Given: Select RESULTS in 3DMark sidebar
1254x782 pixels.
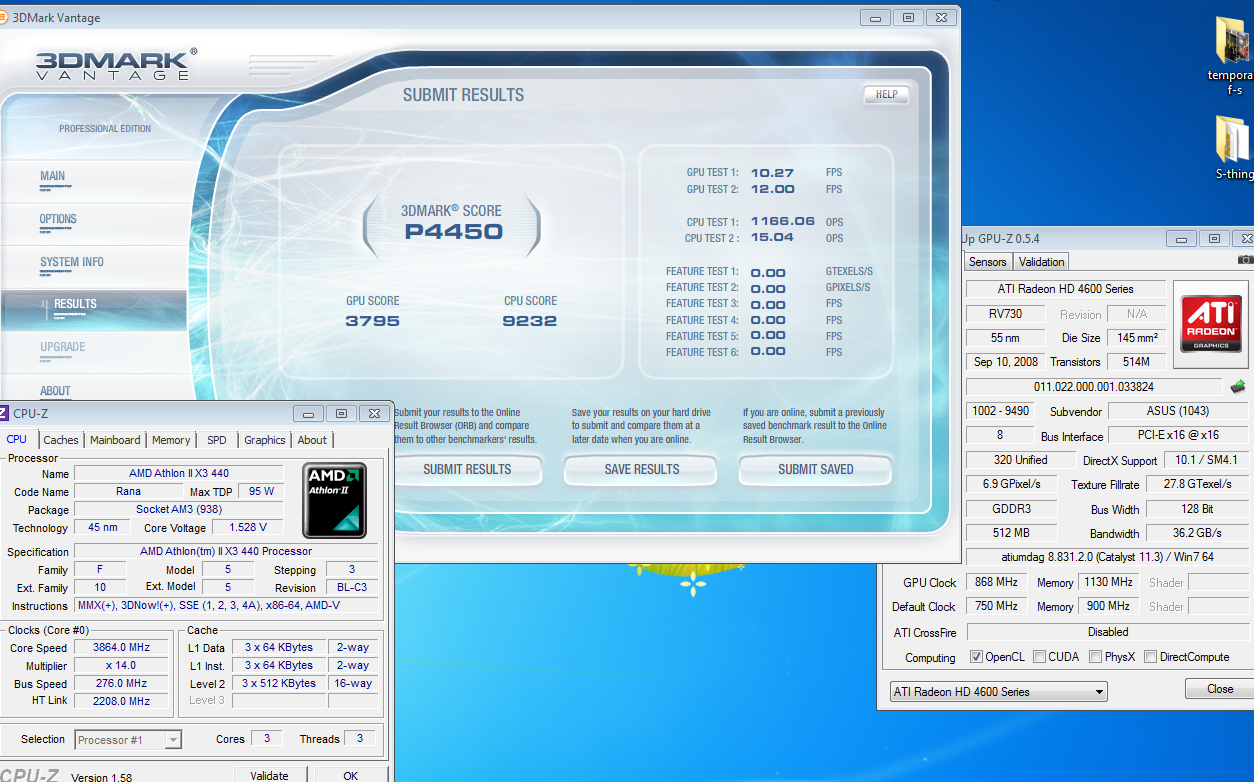Looking at the screenshot, I should coord(75,304).
